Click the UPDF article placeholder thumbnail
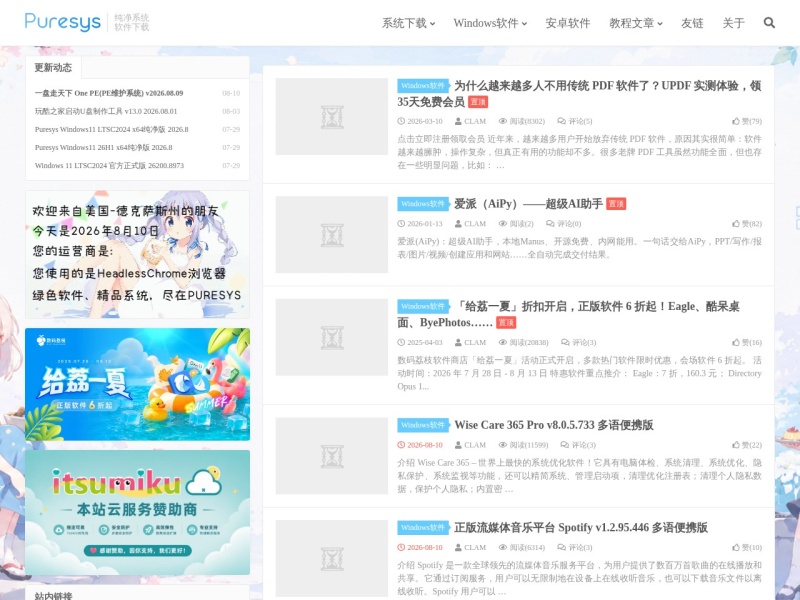This screenshot has width=800, height=600. (332, 116)
